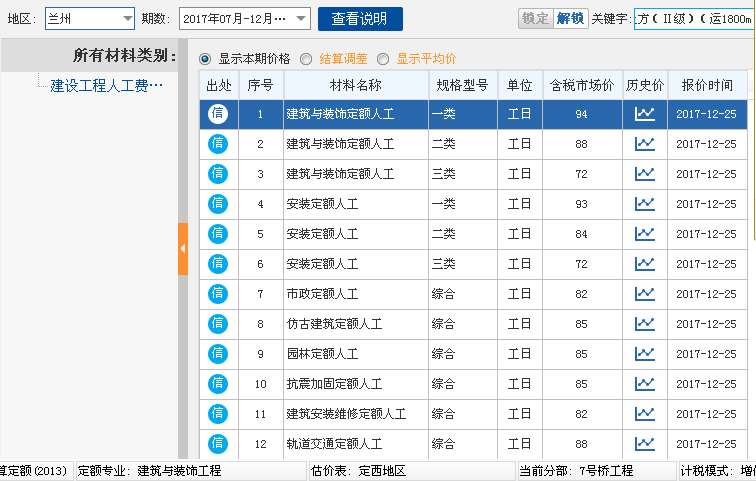Viewport: 756px width, 481px height.
Task: Click the 信 source icon in row 2
Action: [x=218, y=144]
